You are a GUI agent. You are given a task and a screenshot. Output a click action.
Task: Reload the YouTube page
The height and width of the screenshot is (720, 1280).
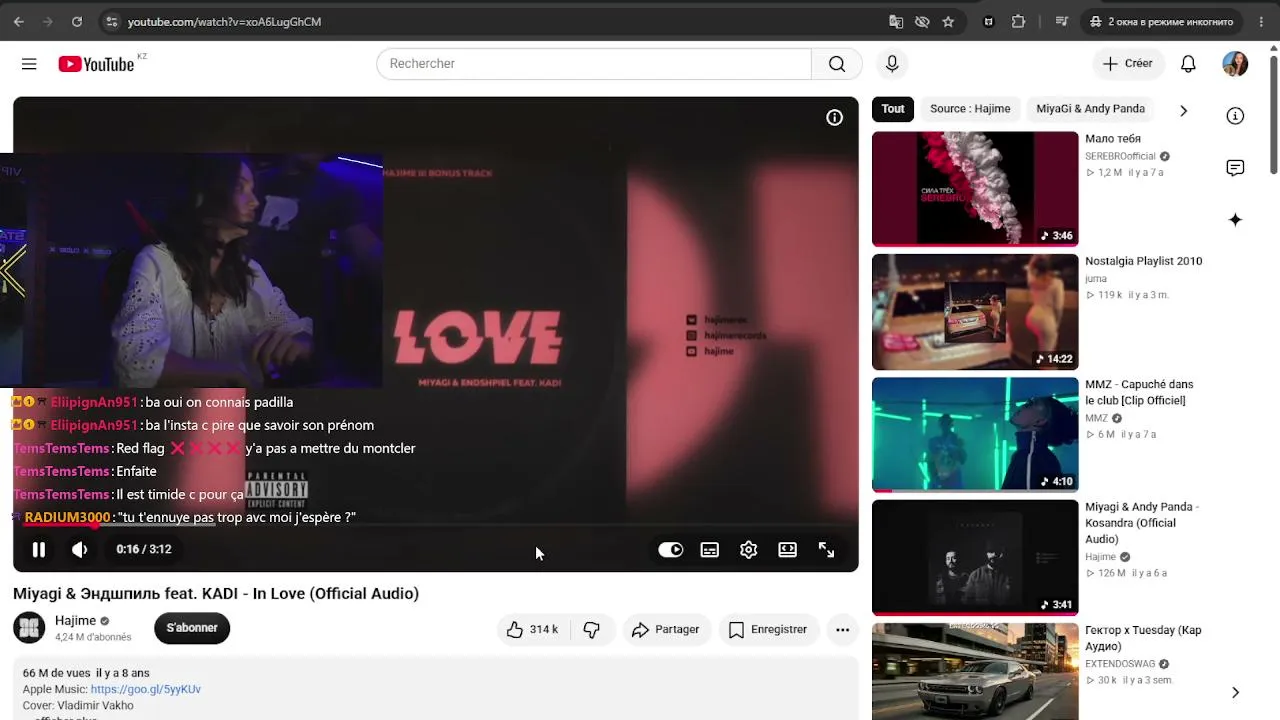[77, 21]
